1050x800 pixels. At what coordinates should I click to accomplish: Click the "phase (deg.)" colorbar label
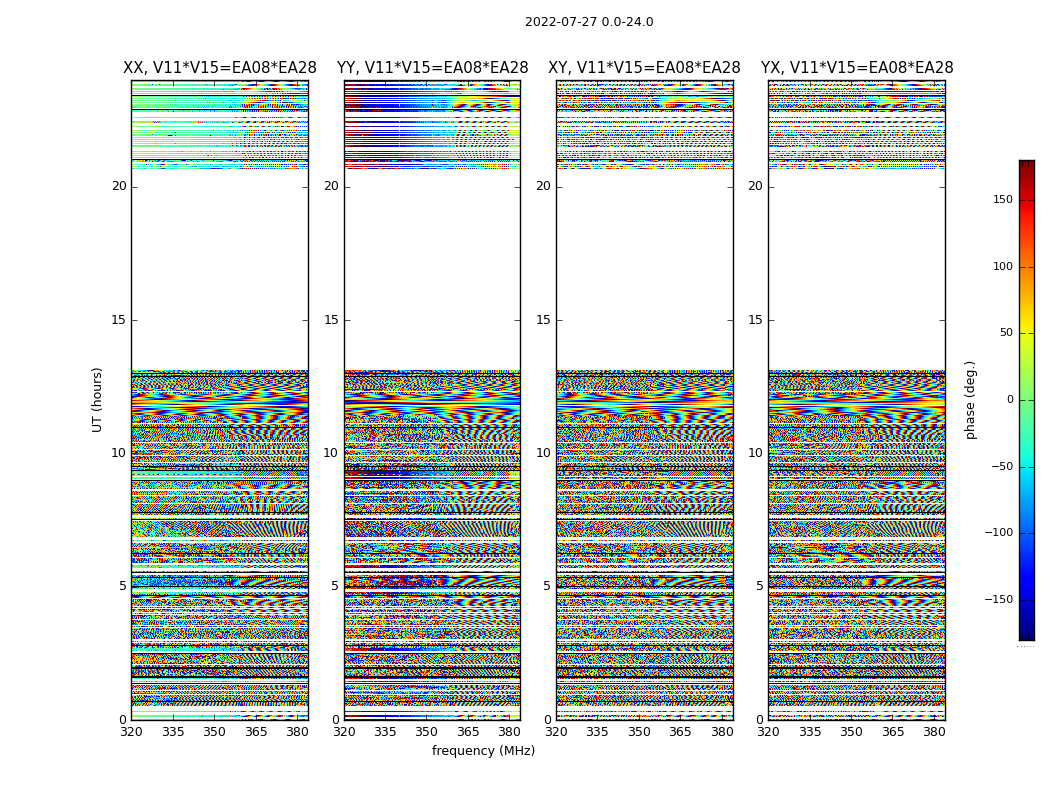[x=970, y=400]
